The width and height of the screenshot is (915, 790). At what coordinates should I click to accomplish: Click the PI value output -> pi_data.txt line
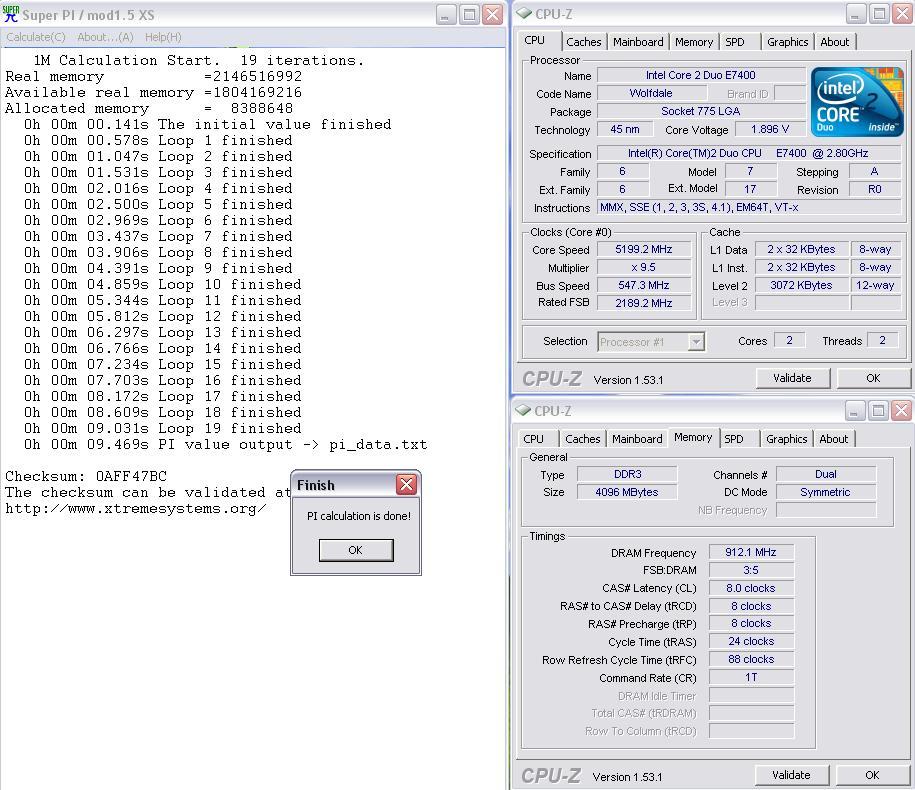tap(225, 445)
